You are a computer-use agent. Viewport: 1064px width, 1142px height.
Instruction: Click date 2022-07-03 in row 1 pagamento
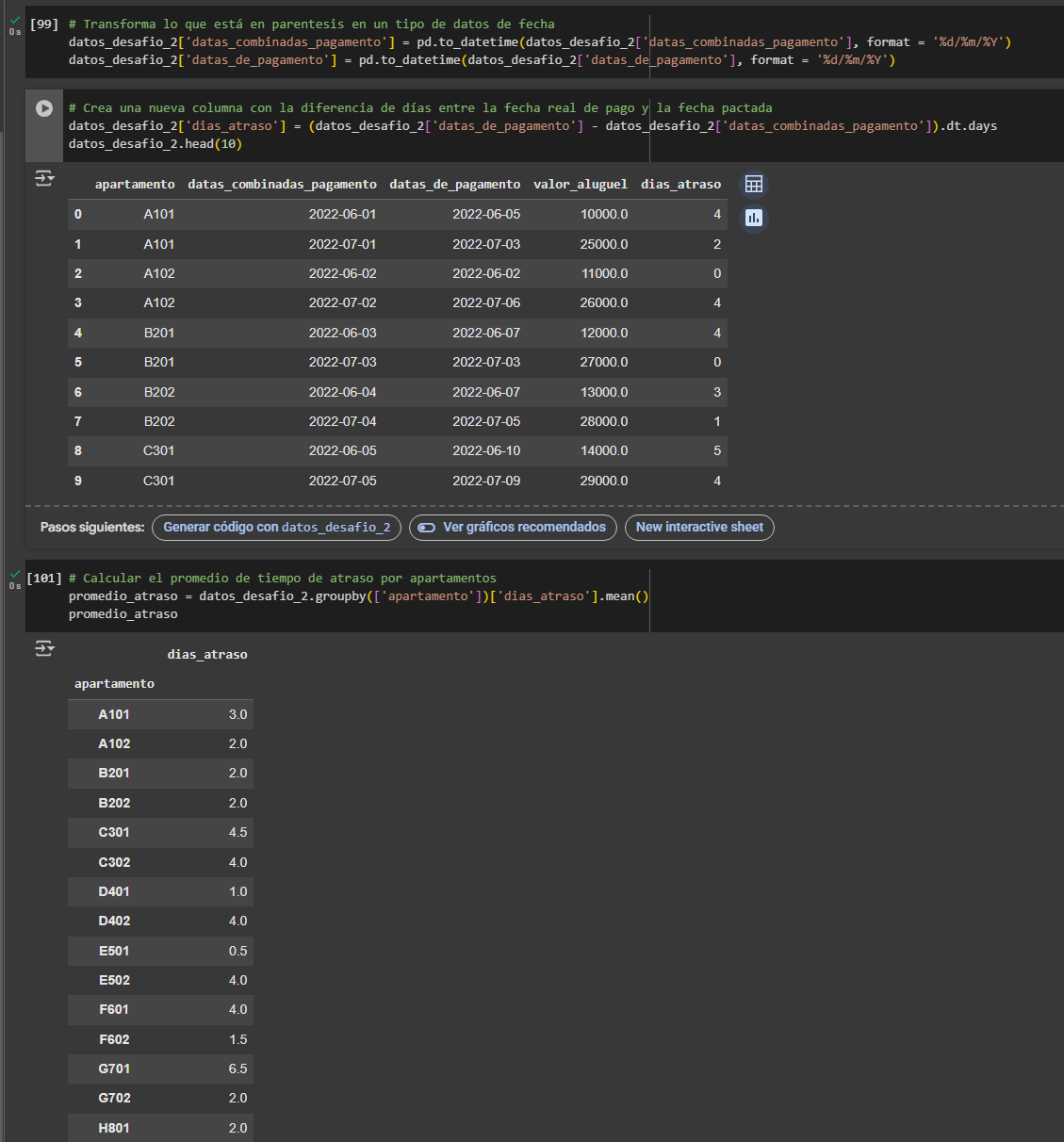point(486,244)
